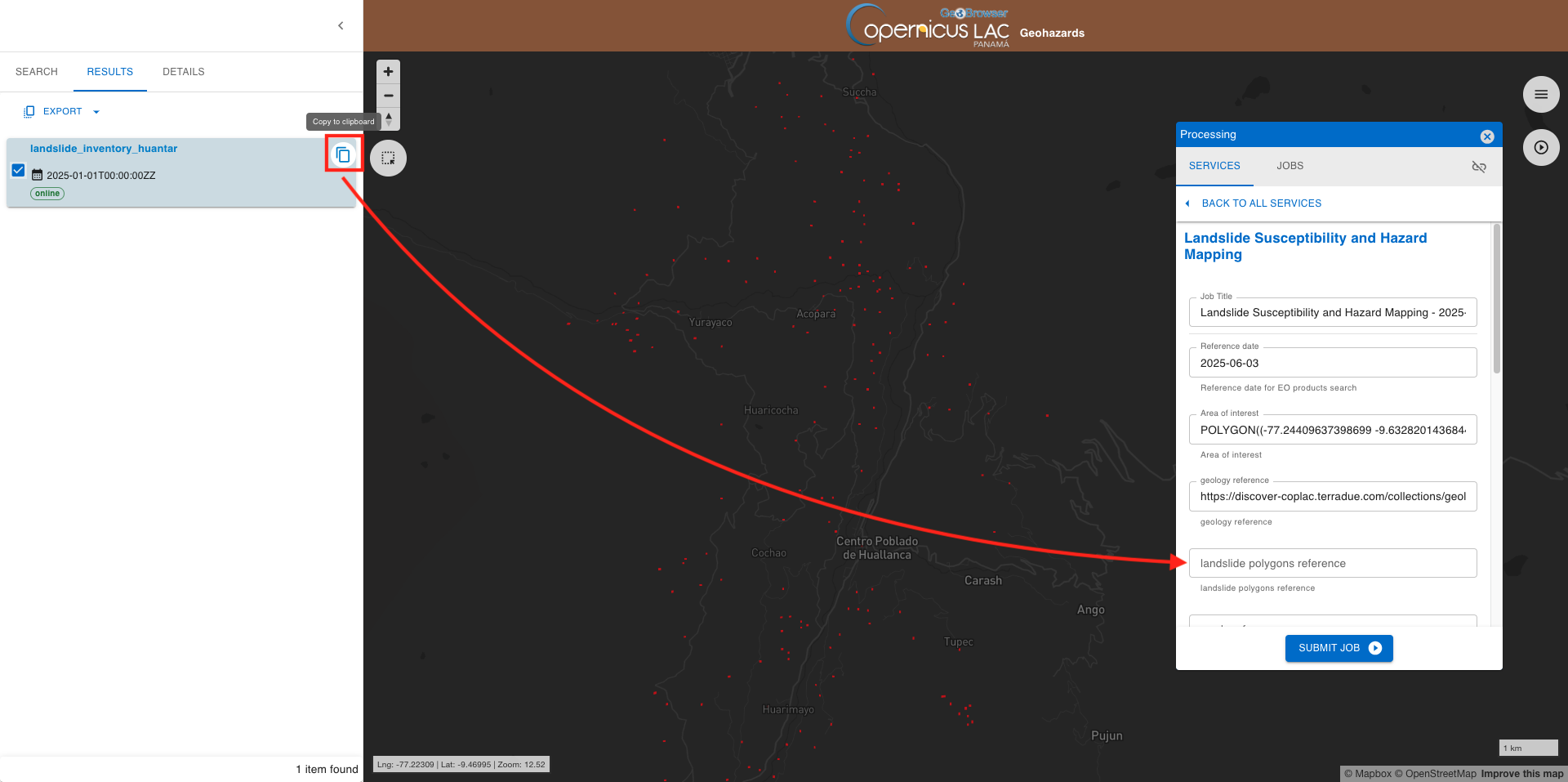
Task: Reset map bearing with compass button
Action: [x=389, y=119]
